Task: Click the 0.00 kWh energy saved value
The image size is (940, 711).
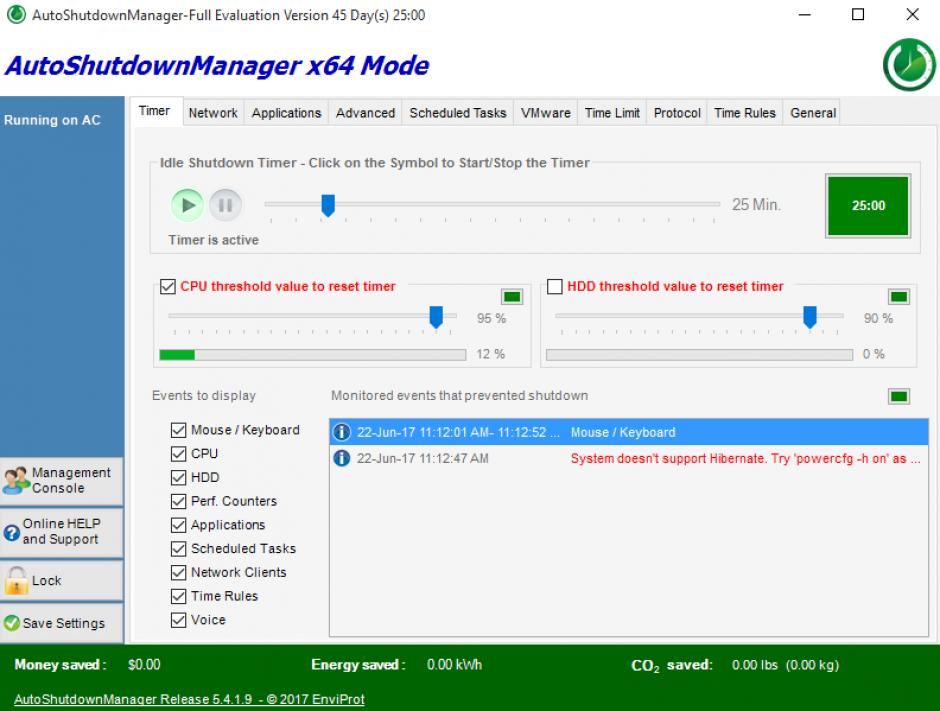Action: point(454,665)
